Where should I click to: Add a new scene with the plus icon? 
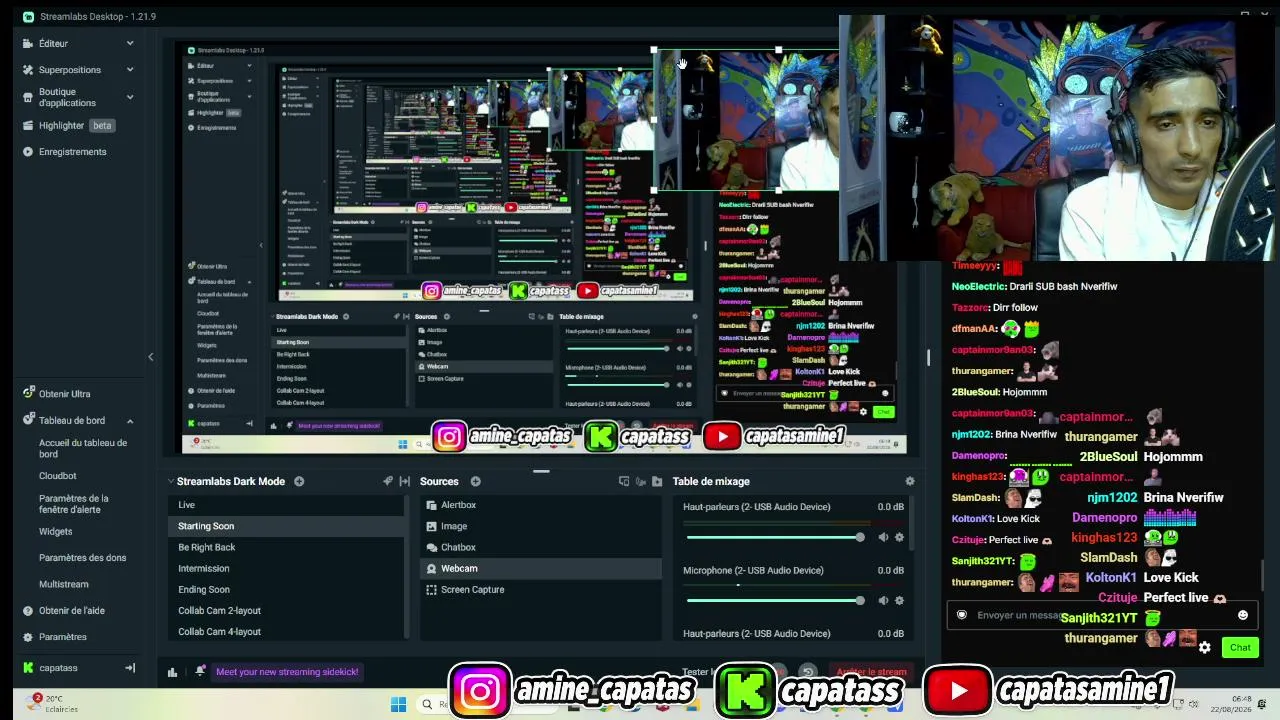[x=299, y=482]
